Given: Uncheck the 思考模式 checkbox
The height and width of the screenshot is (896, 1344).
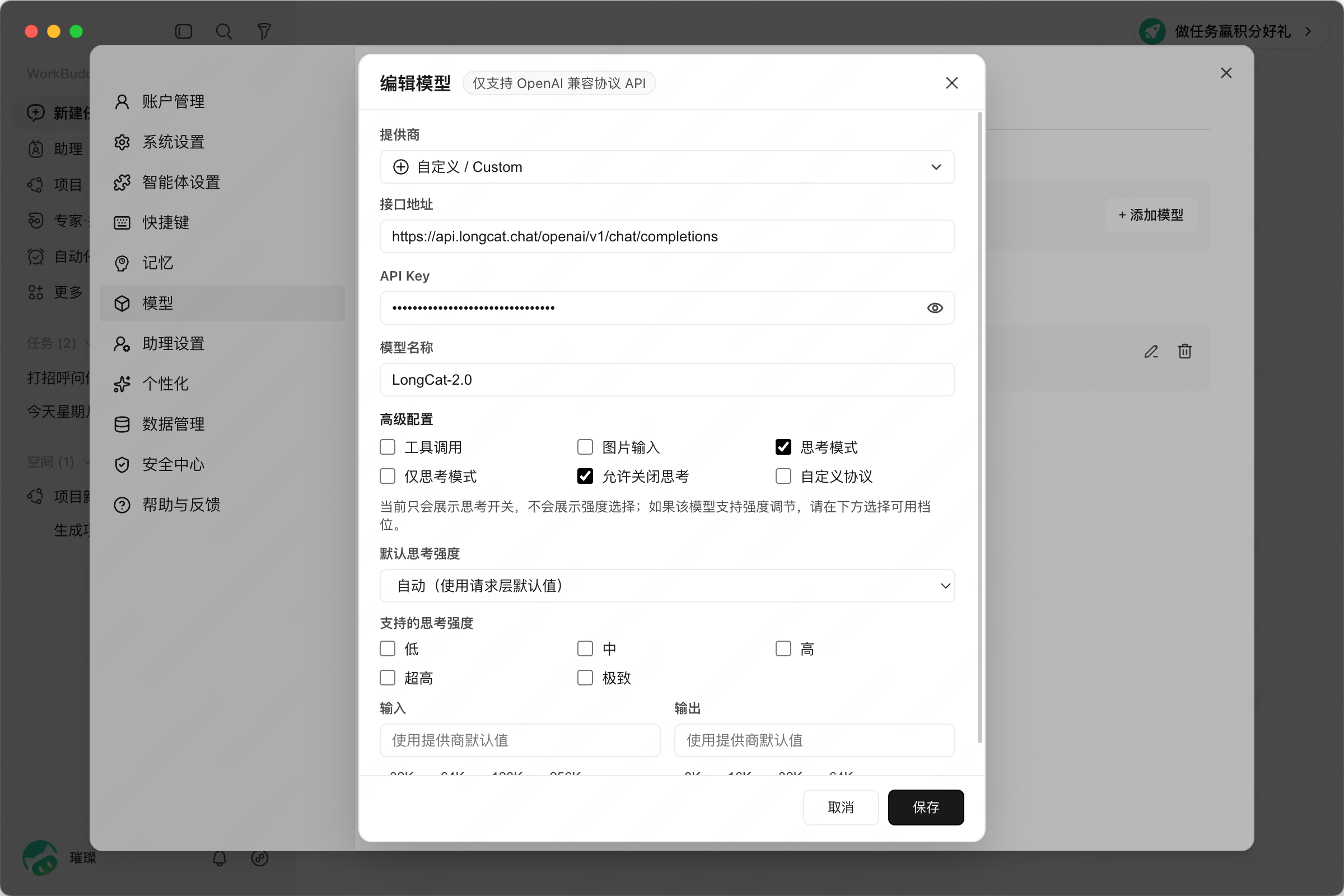Looking at the screenshot, I should pyautogui.click(x=783, y=447).
